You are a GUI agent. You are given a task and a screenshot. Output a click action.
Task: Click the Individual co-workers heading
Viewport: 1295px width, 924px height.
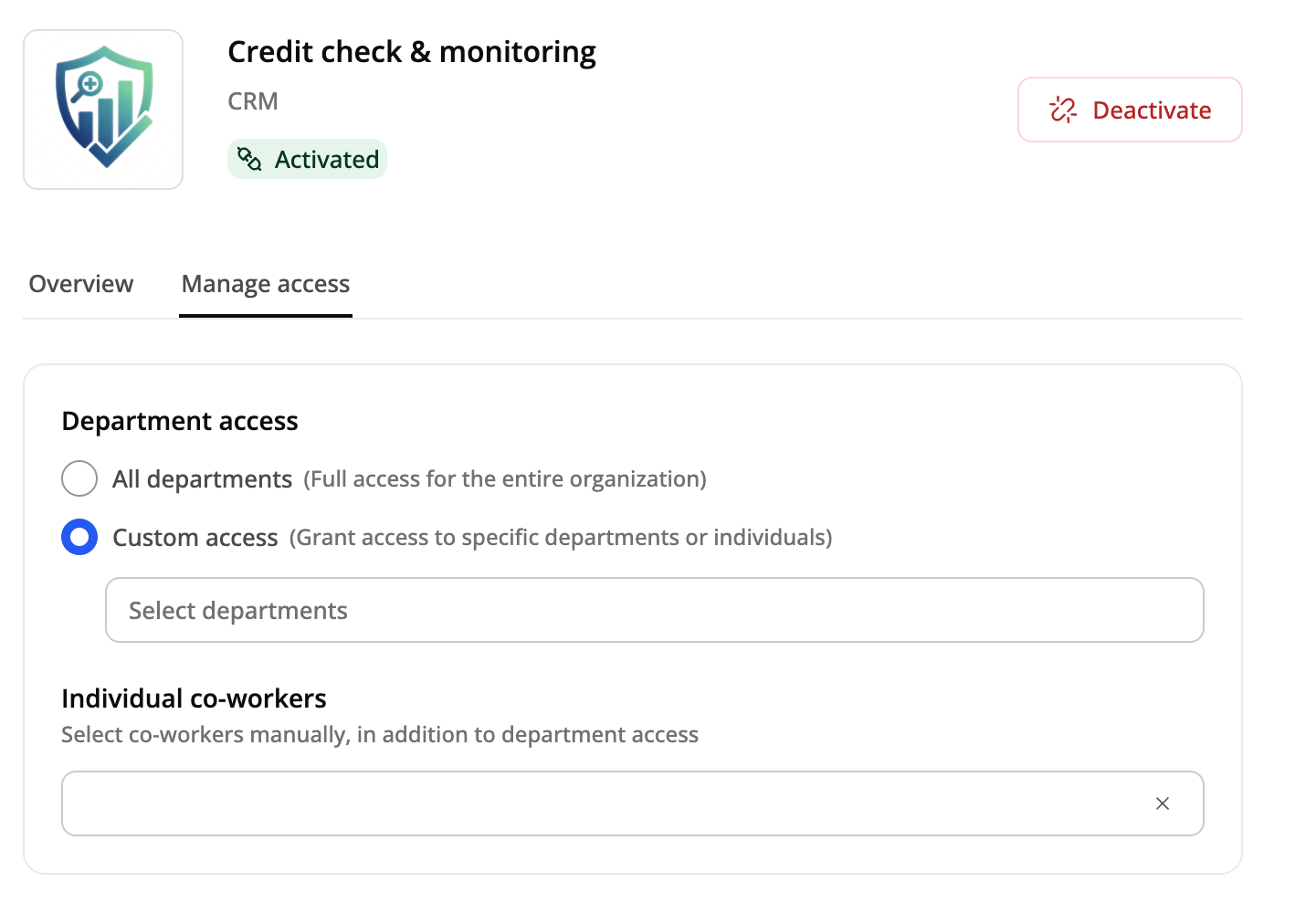194,698
